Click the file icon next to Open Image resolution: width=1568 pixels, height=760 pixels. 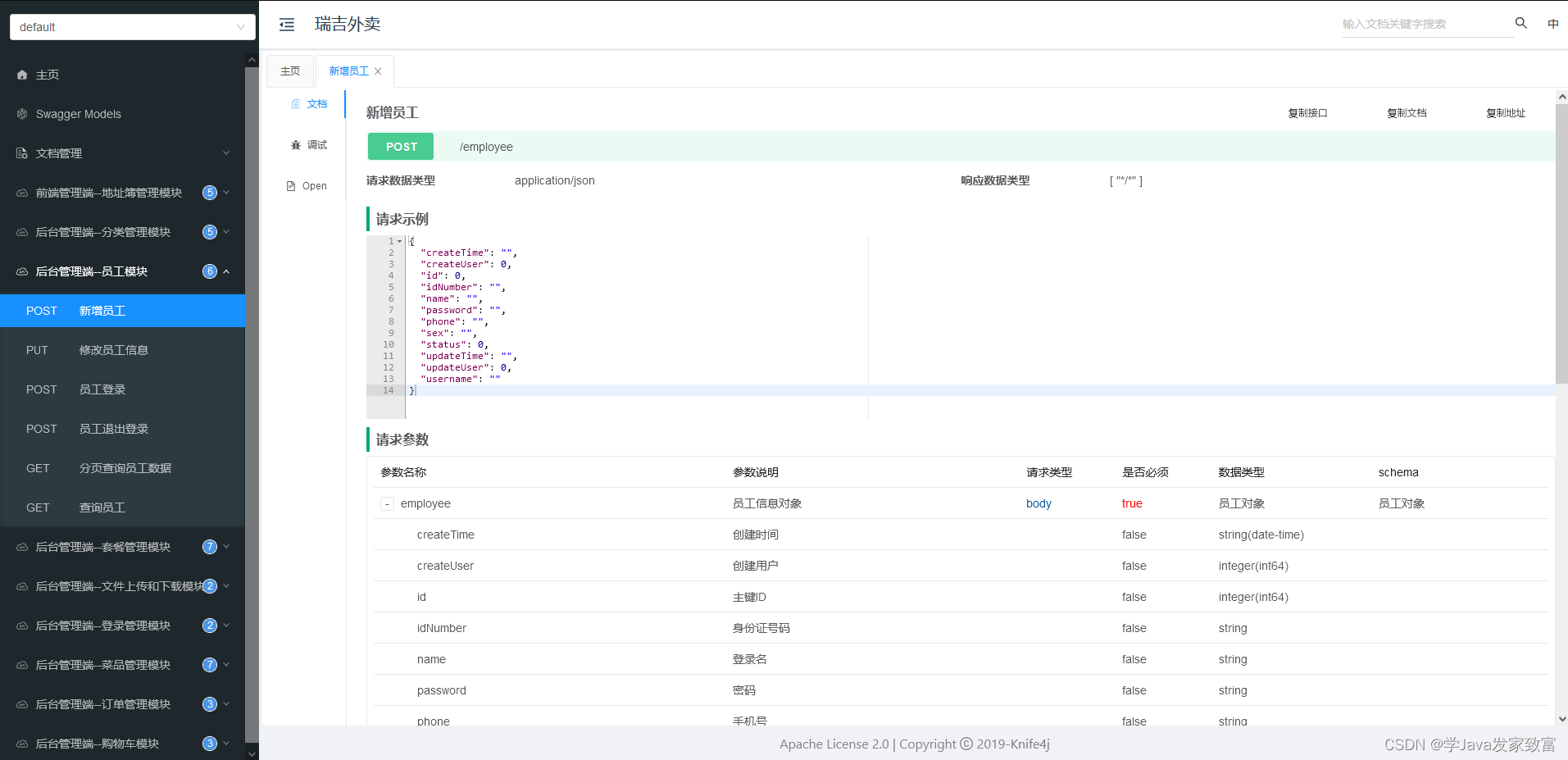291,186
